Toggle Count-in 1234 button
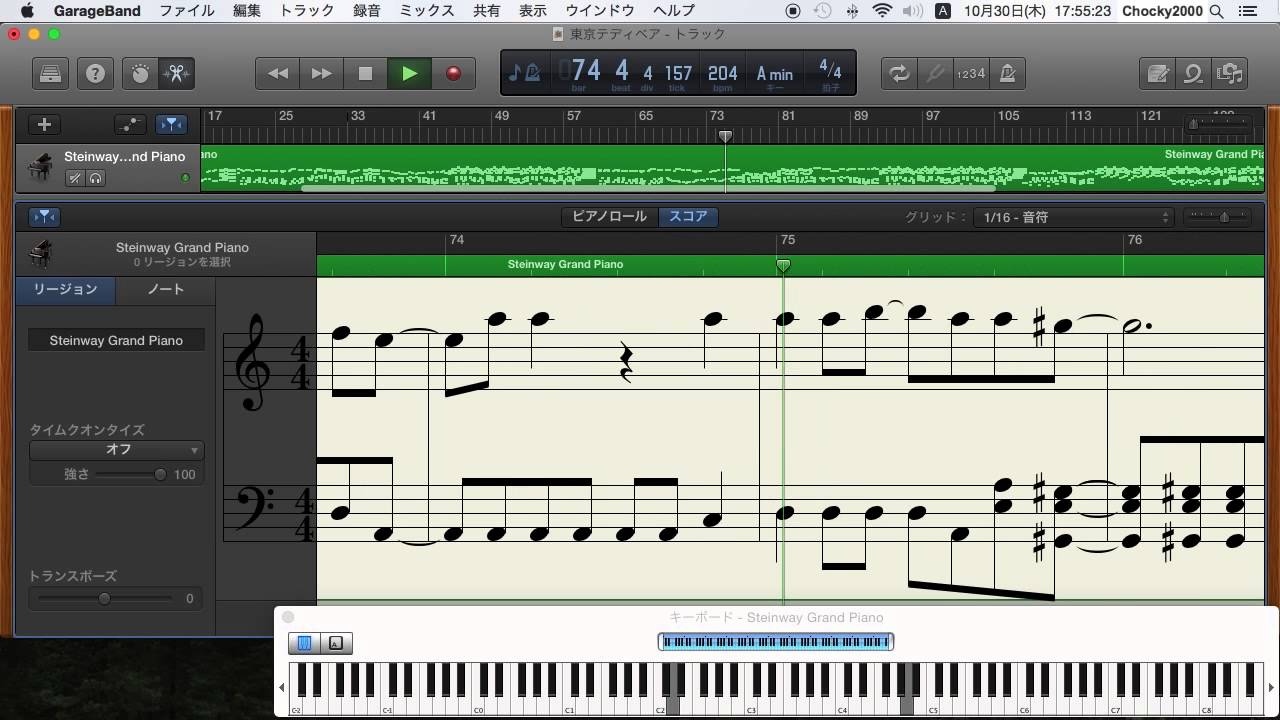The image size is (1280, 720). [970, 74]
